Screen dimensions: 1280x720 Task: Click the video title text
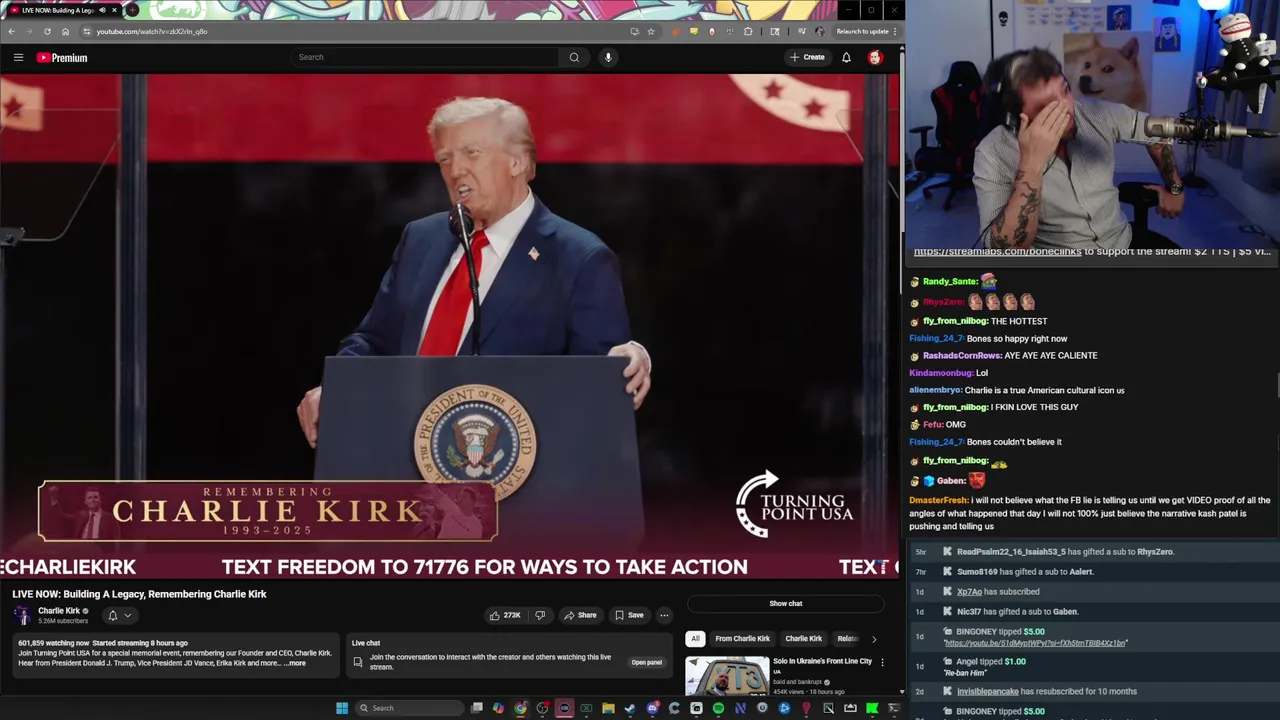pyautogui.click(x=139, y=594)
